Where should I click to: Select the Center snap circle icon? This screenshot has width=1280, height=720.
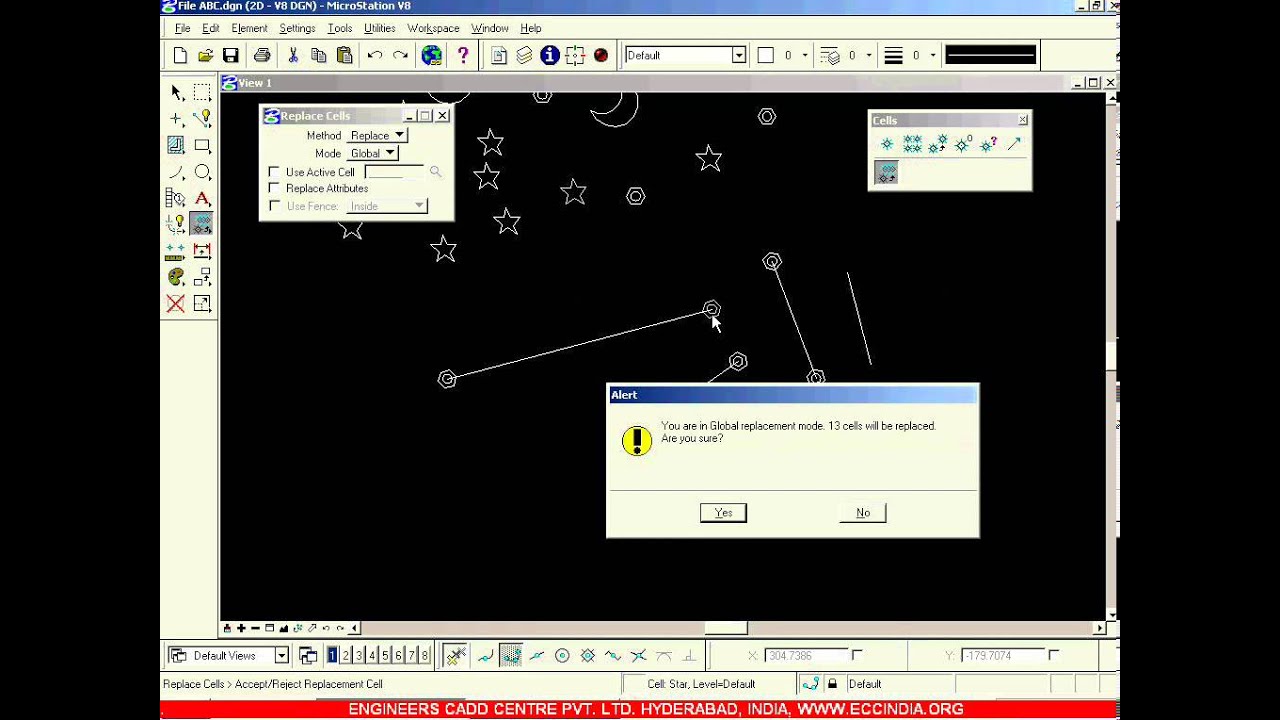tap(562, 656)
